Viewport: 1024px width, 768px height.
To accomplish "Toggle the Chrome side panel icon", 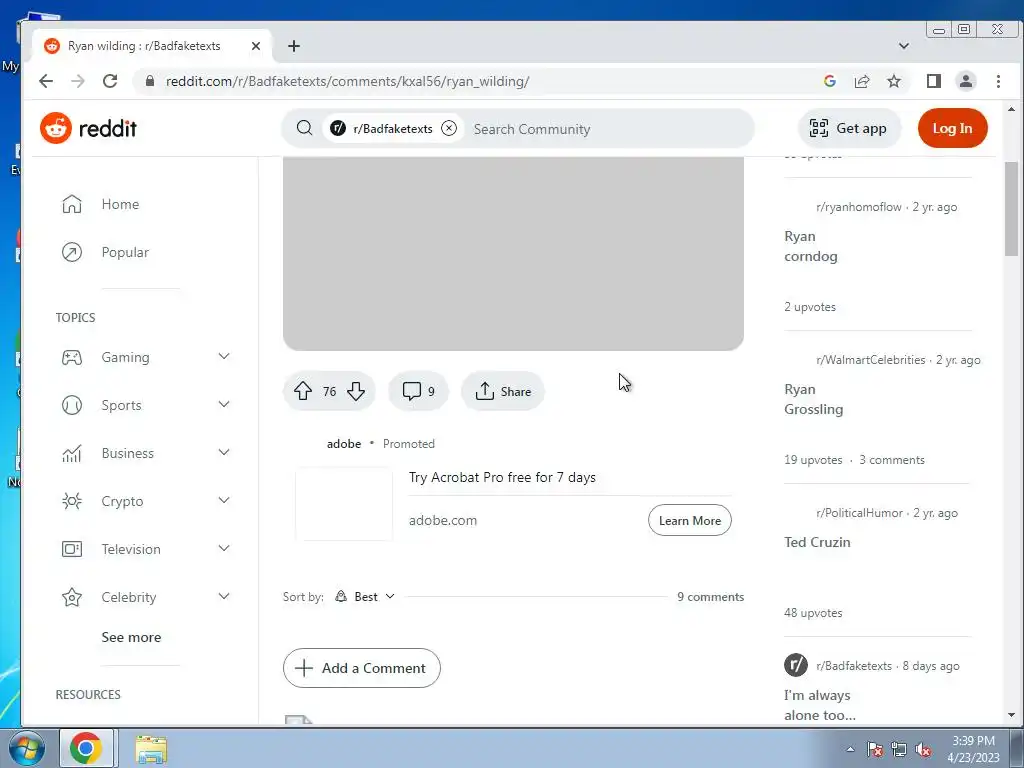I will click(x=934, y=81).
